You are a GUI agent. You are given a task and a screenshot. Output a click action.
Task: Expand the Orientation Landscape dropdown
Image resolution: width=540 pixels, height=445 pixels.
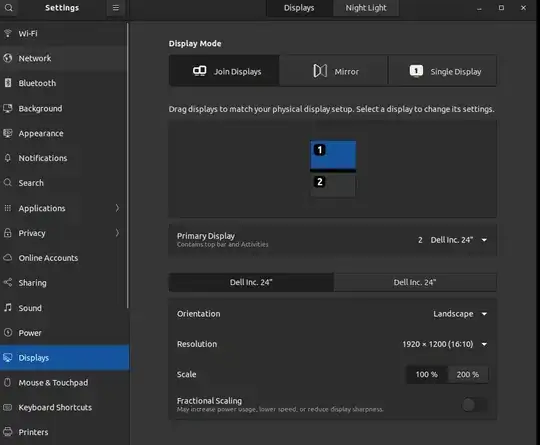click(x=460, y=314)
